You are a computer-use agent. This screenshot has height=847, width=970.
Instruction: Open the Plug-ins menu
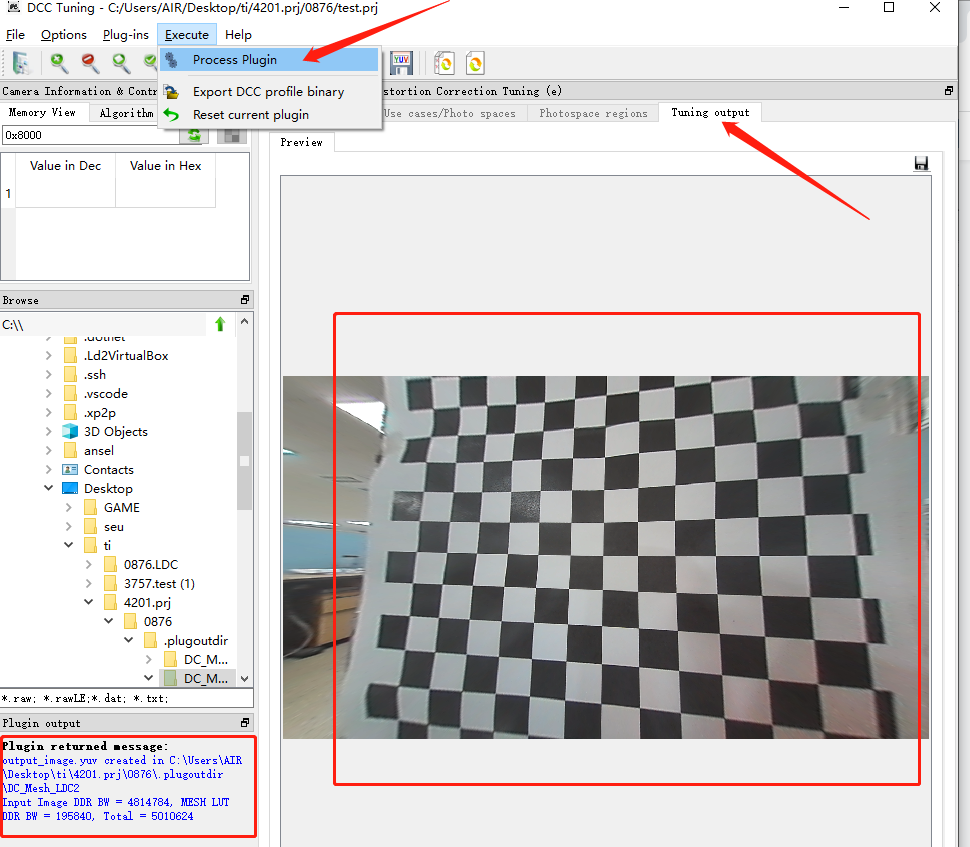tap(126, 35)
